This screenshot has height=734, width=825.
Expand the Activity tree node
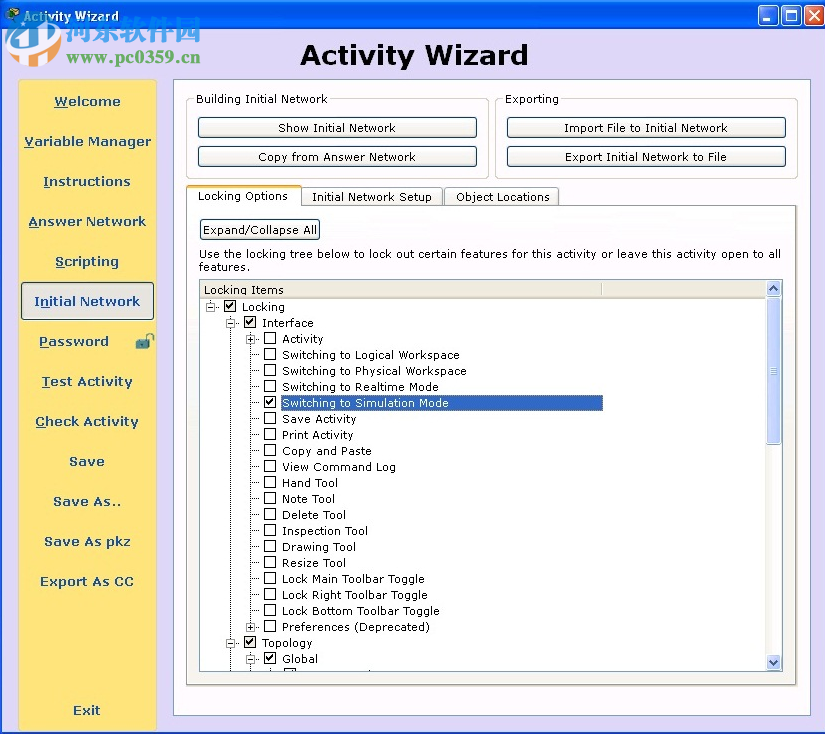pyautogui.click(x=250, y=339)
